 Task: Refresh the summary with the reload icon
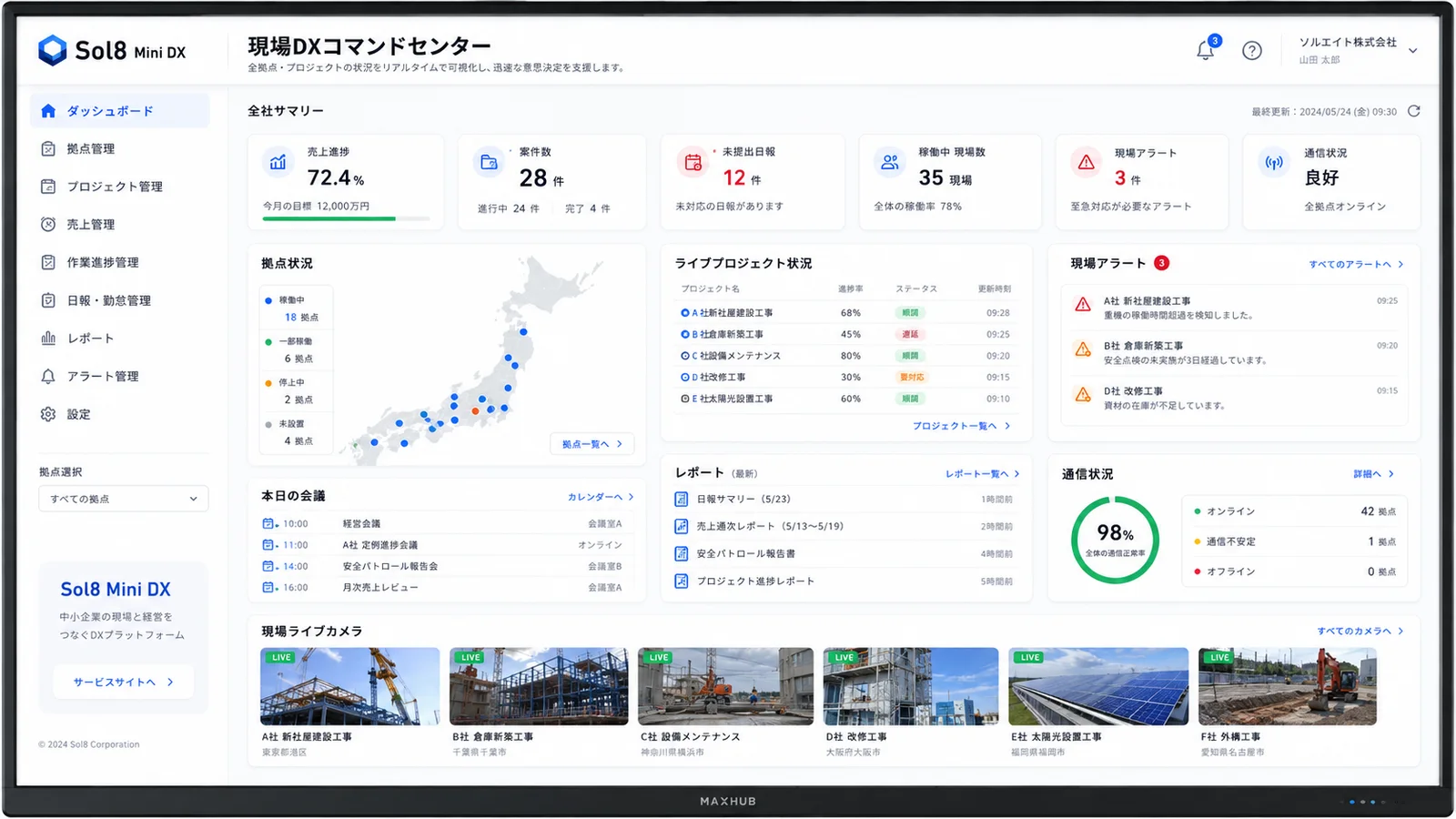pyautogui.click(x=1413, y=111)
